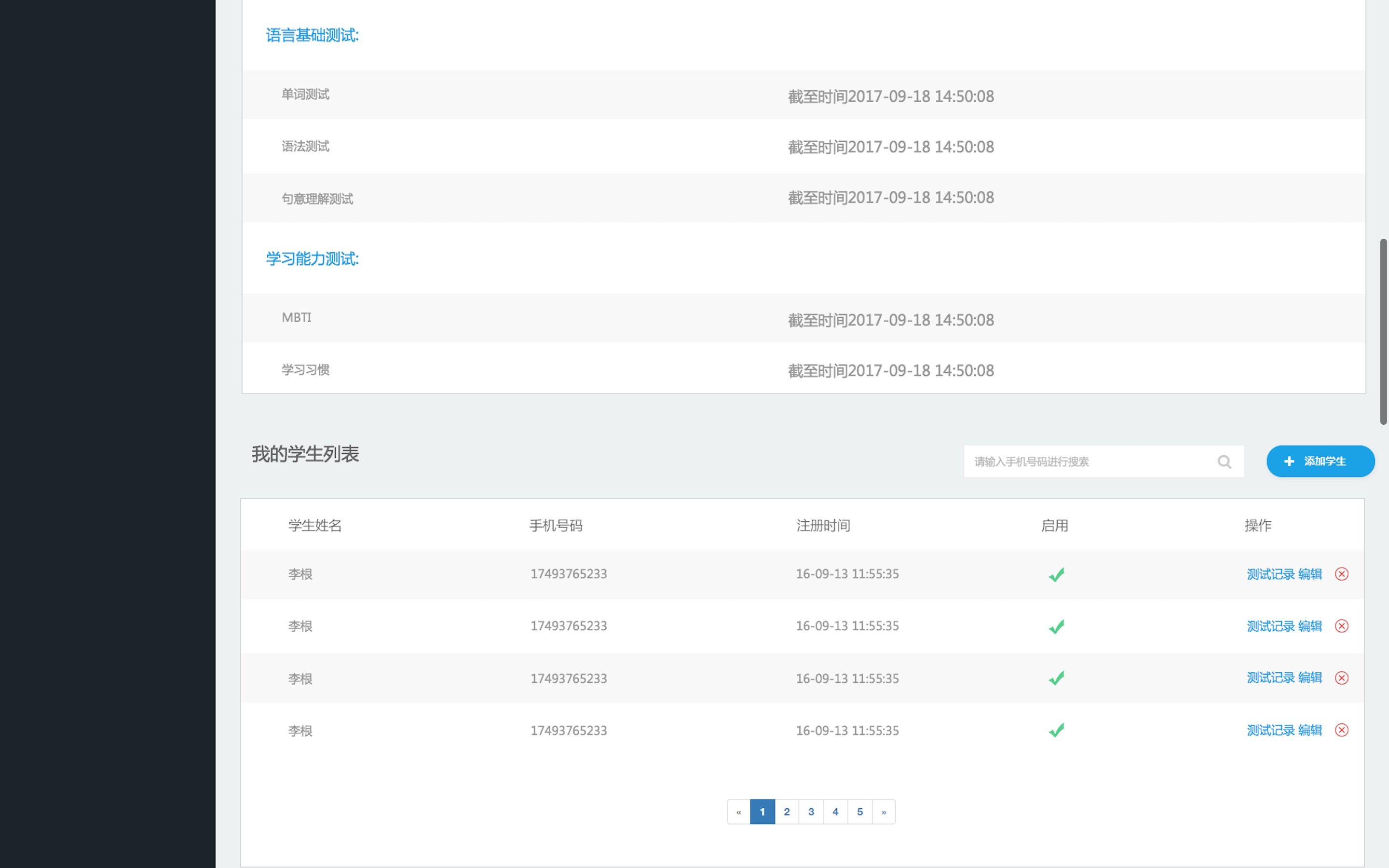Delete the first student row

(1341, 574)
